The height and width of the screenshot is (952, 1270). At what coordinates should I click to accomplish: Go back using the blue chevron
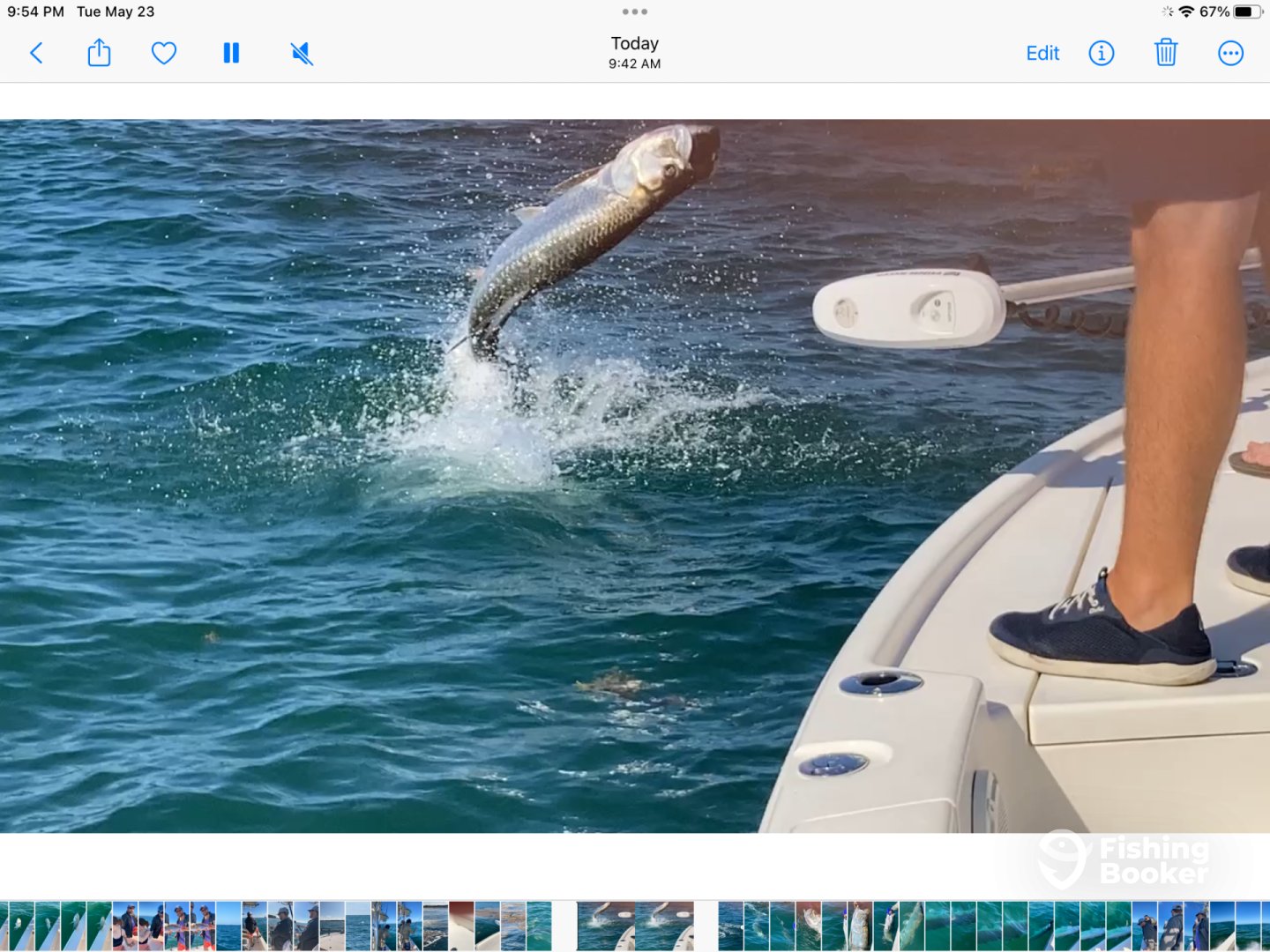click(x=36, y=53)
